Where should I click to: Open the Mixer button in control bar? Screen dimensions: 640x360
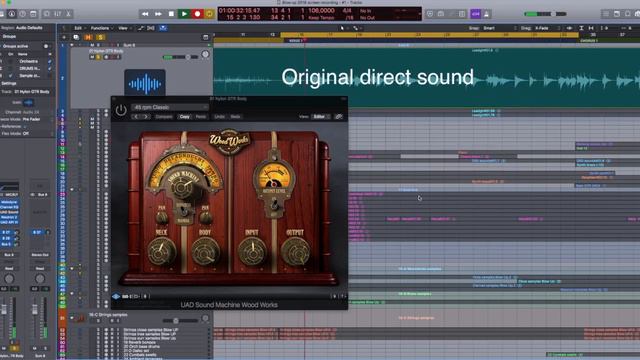[x=58, y=14]
